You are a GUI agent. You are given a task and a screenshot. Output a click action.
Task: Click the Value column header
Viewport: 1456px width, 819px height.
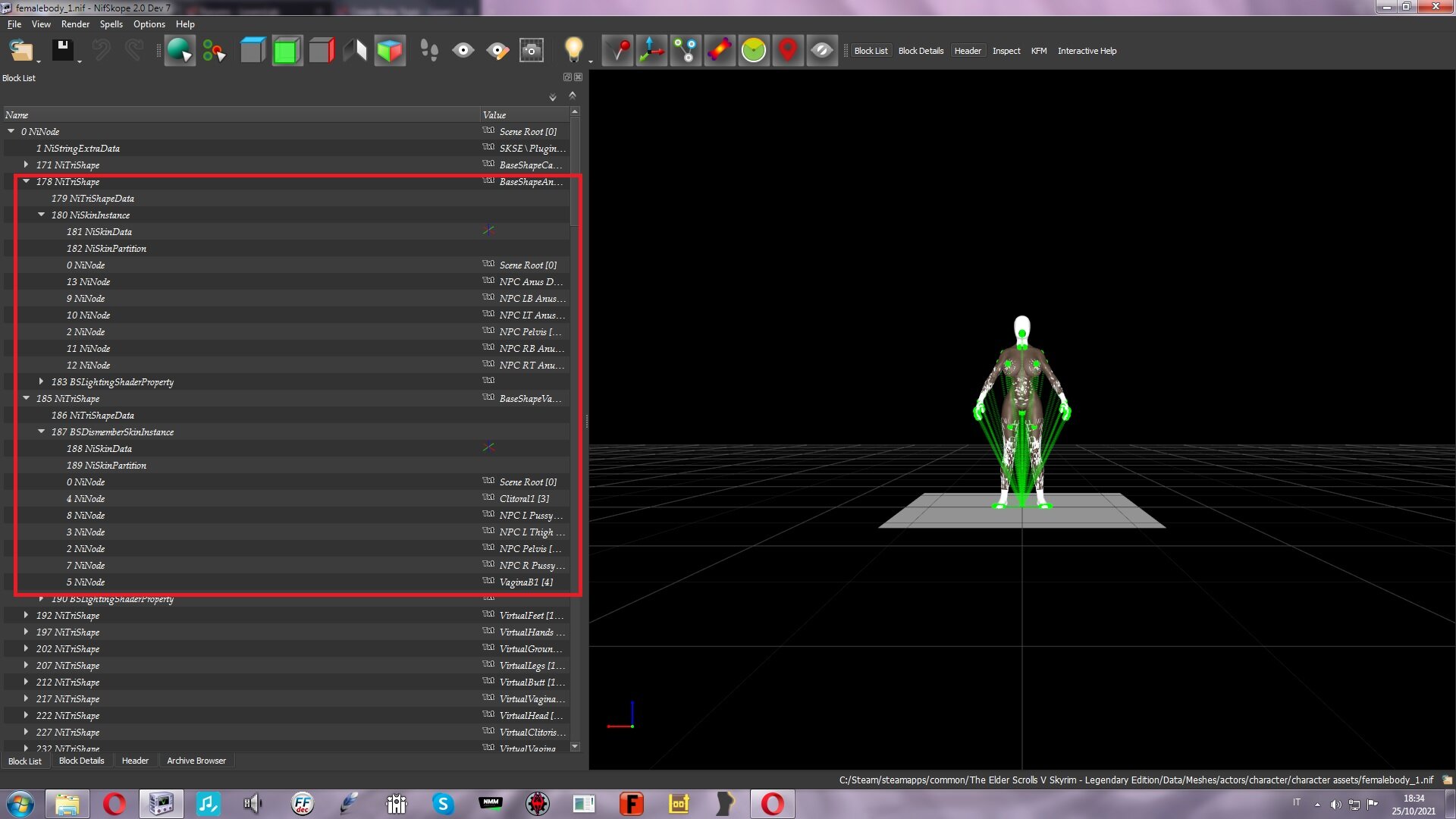(525, 115)
